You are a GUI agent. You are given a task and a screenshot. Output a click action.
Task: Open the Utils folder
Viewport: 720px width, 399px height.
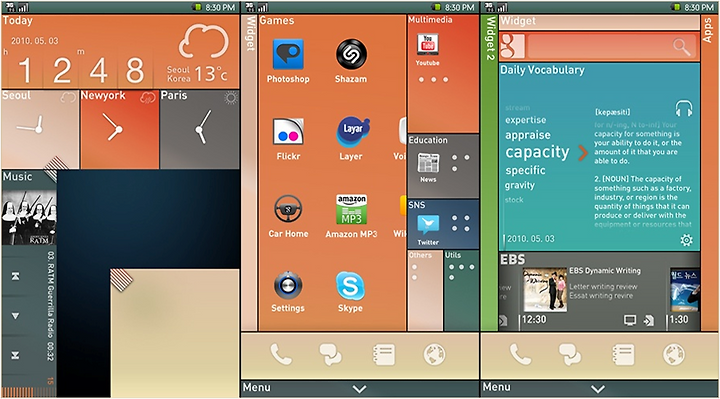pos(461,290)
